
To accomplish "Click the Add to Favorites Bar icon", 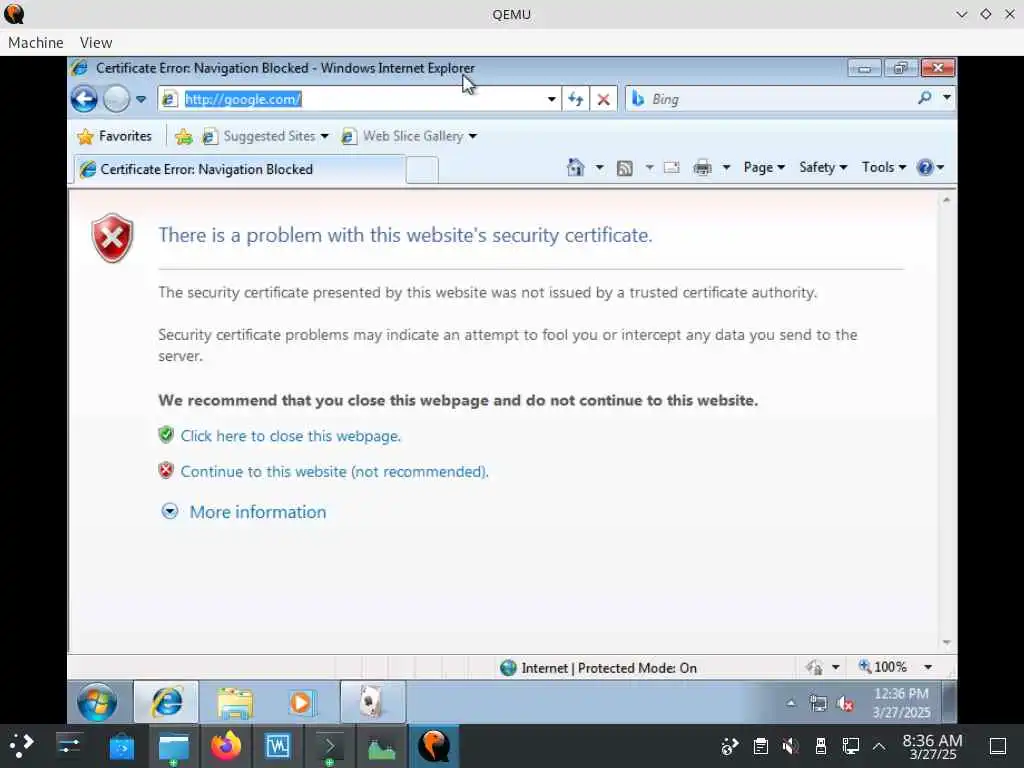I will (x=184, y=136).
